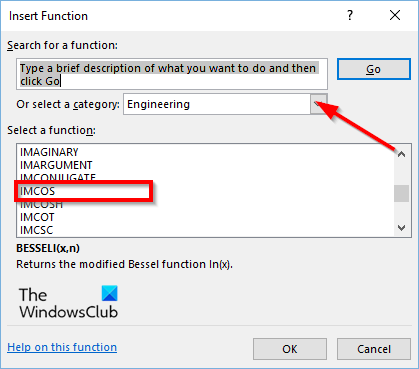
Task: Click the function list scroll down arrow
Action: click(402, 228)
